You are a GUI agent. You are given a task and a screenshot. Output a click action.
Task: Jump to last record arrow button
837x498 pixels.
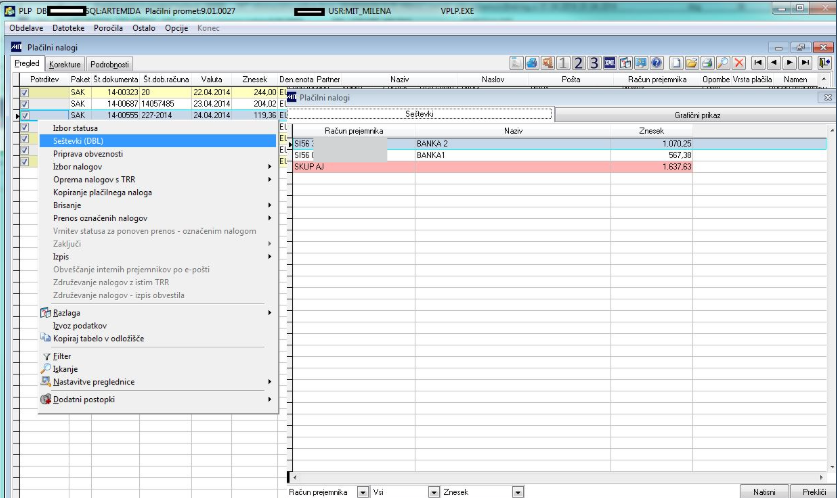[x=805, y=63]
